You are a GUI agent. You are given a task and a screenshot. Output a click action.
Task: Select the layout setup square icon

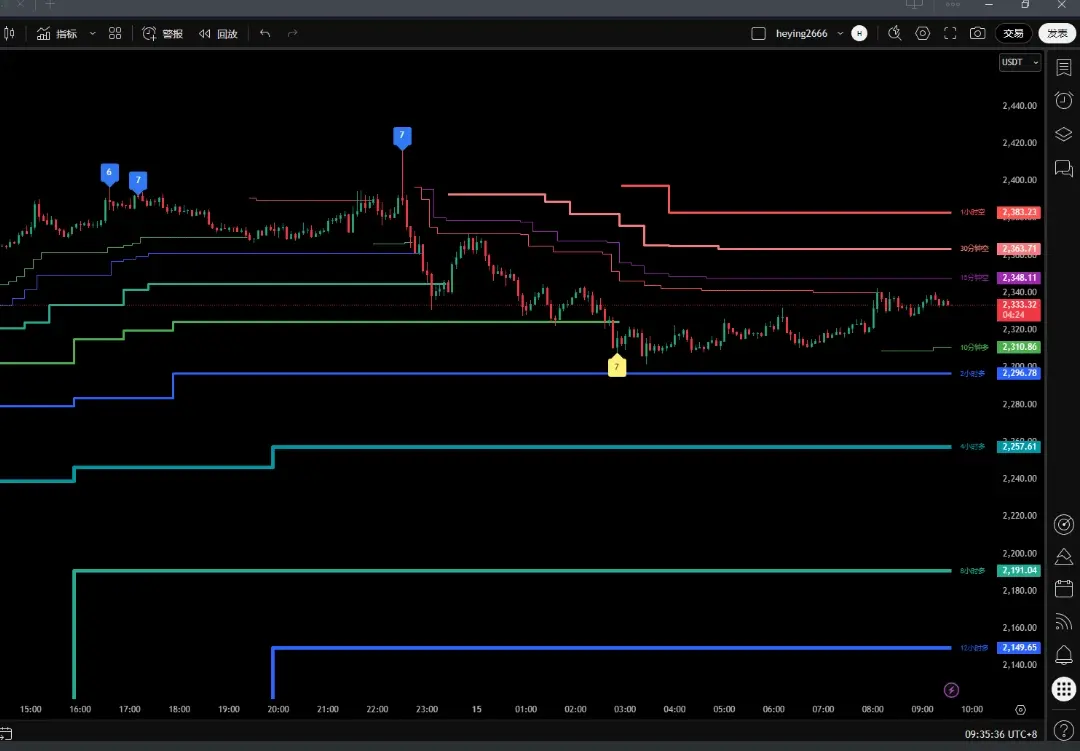click(x=758, y=33)
